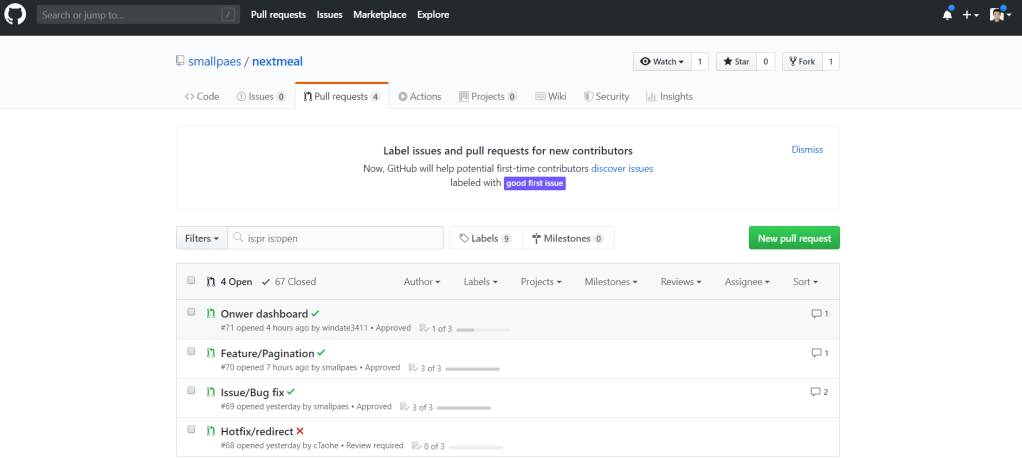The image size is (1022, 458).
Task: Click green check status on Feature/Pagination
Action: (x=321, y=353)
